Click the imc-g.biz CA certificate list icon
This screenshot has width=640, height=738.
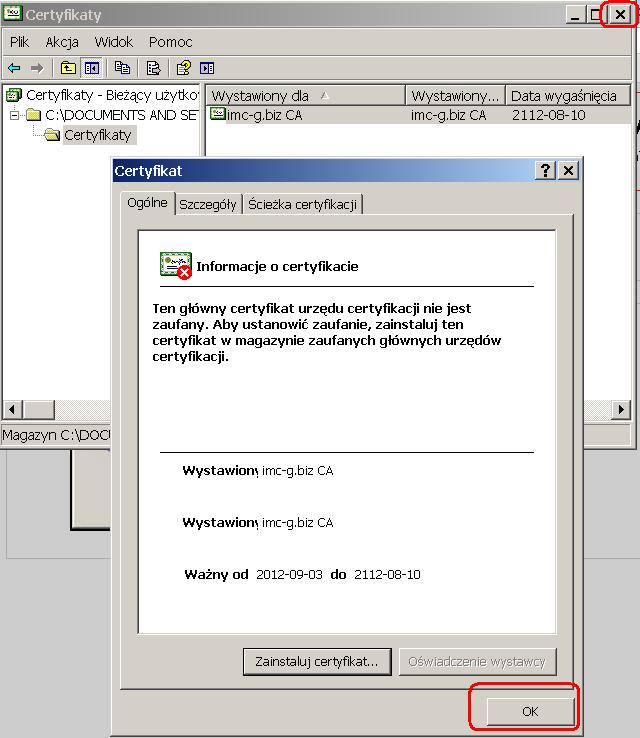pos(218,115)
